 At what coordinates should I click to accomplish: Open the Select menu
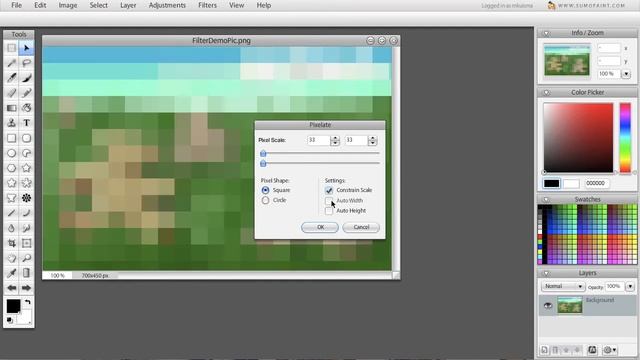[x=98, y=5]
